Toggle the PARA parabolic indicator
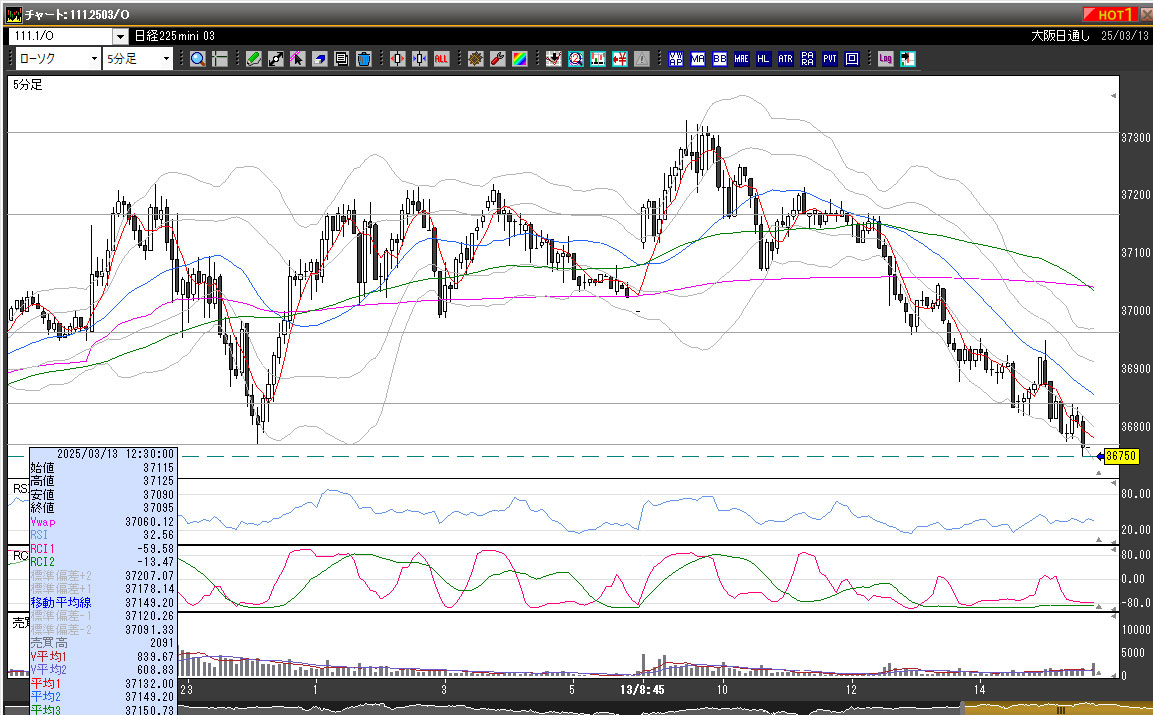 pyautogui.click(x=807, y=59)
